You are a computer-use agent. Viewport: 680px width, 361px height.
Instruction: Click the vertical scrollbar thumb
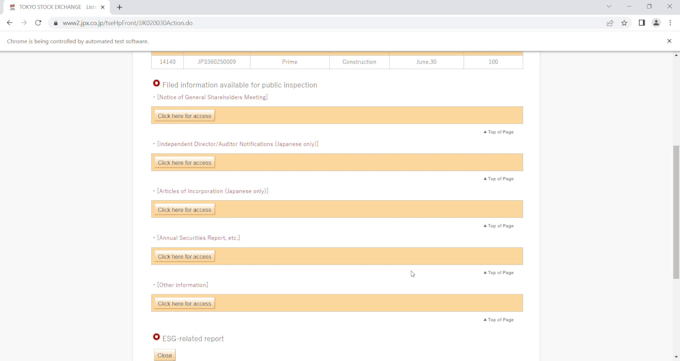(x=676, y=212)
